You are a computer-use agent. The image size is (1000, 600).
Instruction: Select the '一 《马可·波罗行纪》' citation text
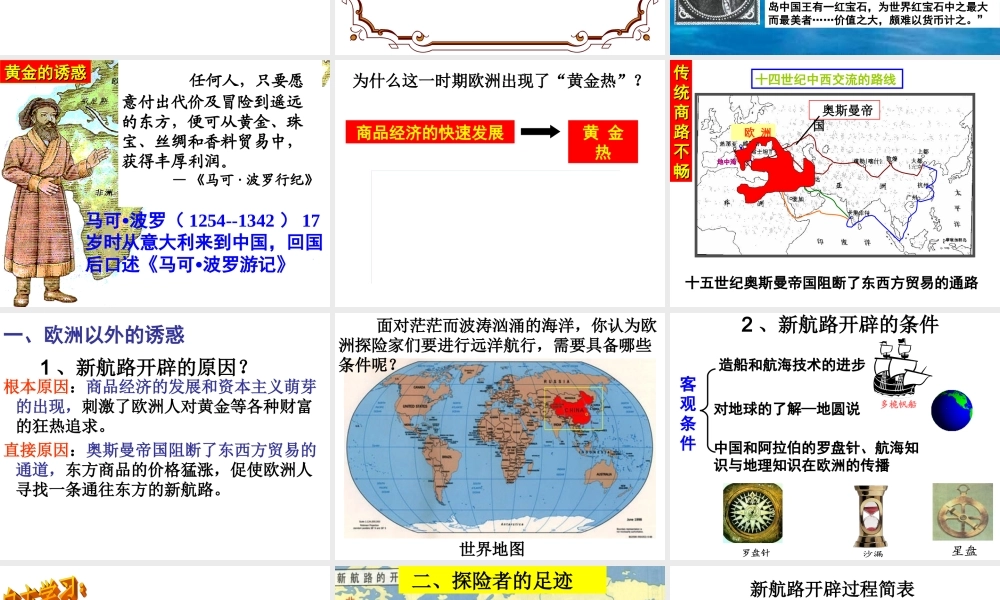[243, 180]
